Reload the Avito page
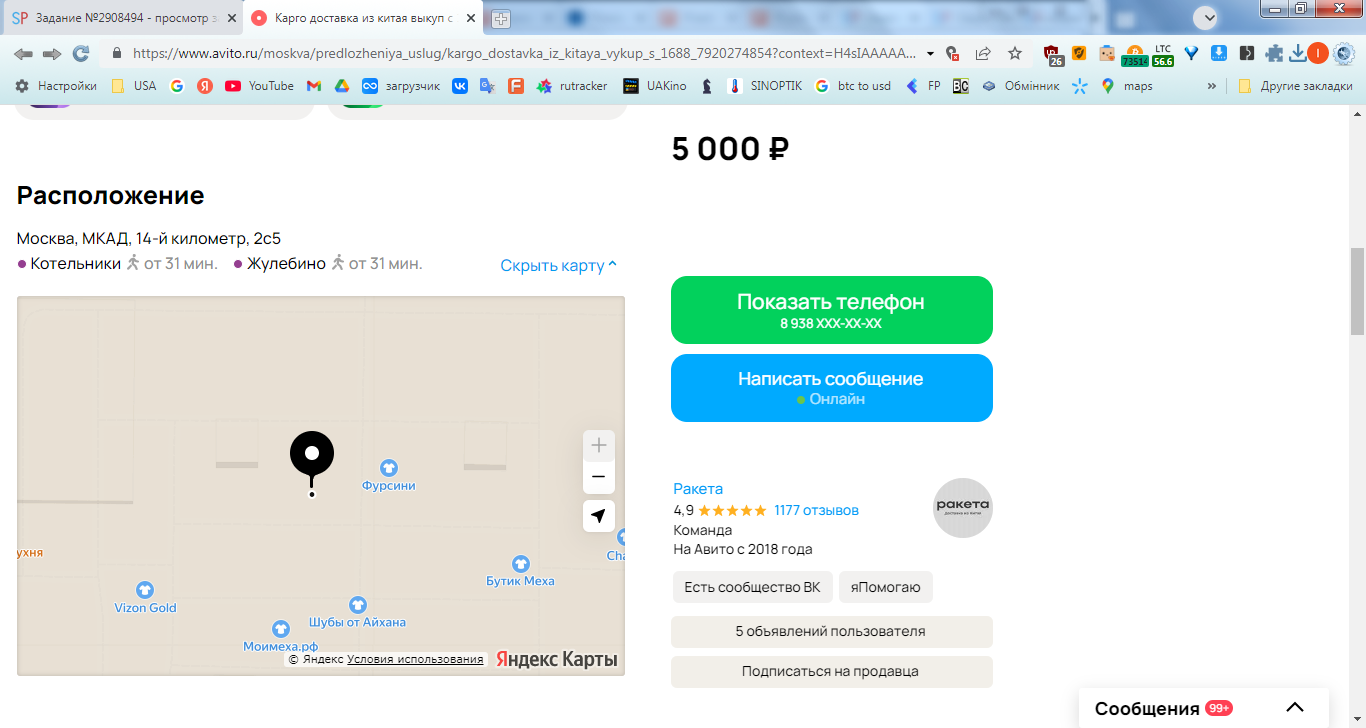 (x=81, y=53)
